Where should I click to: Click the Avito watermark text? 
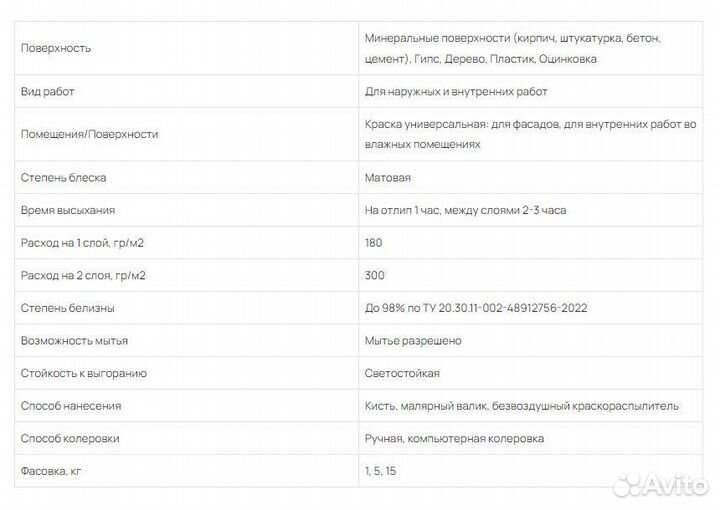(x=675, y=483)
